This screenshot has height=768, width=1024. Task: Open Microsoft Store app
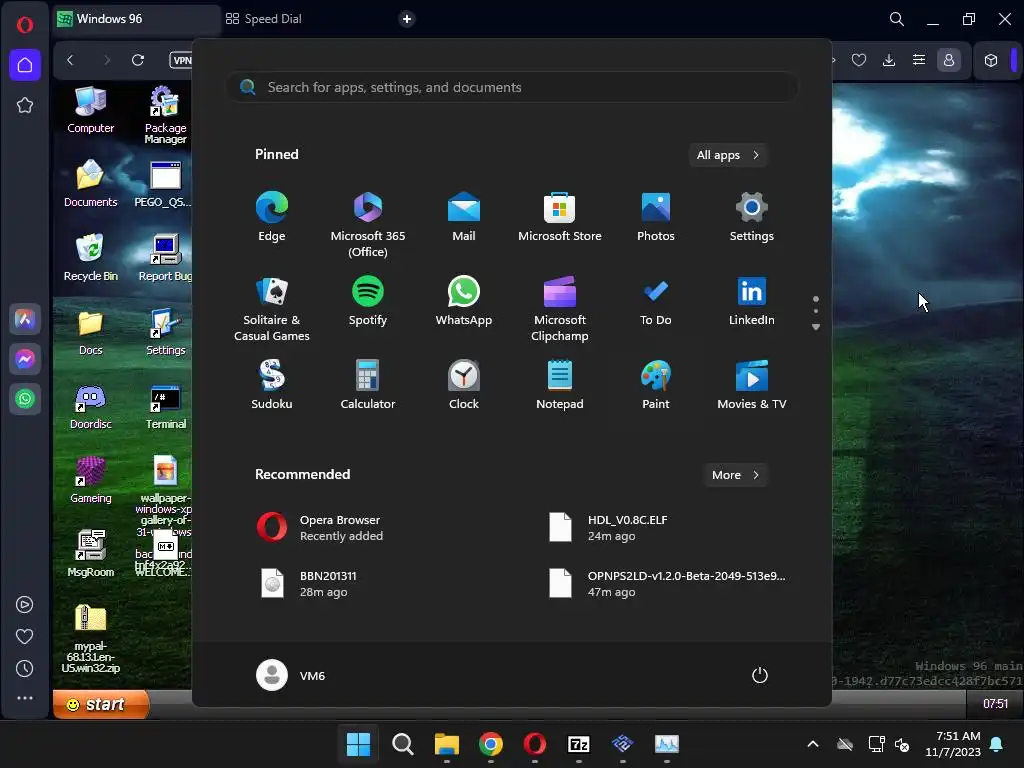tap(559, 217)
